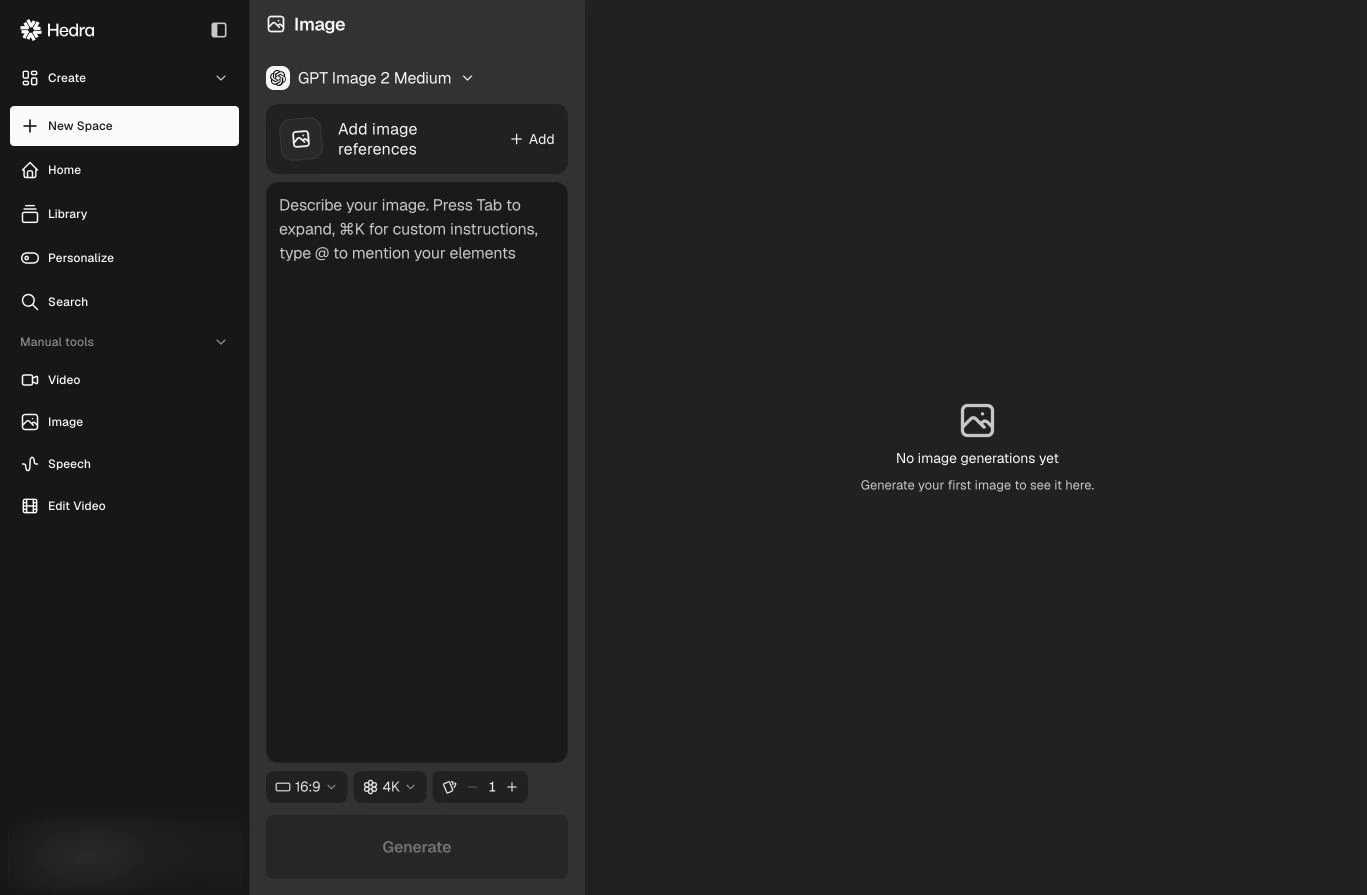Select the Video manual tool

pos(124,380)
